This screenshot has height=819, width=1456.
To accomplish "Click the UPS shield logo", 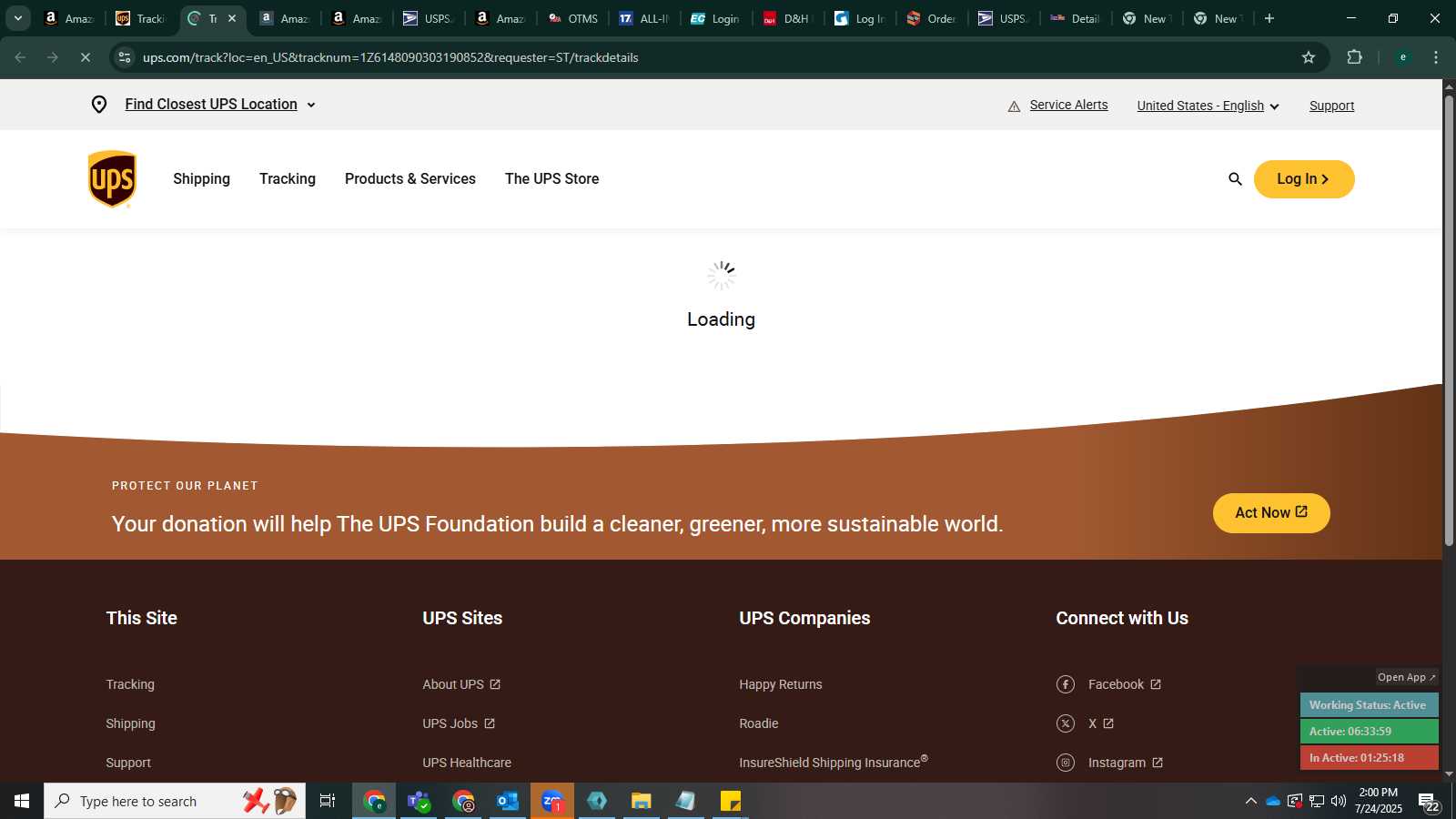I will [x=112, y=179].
